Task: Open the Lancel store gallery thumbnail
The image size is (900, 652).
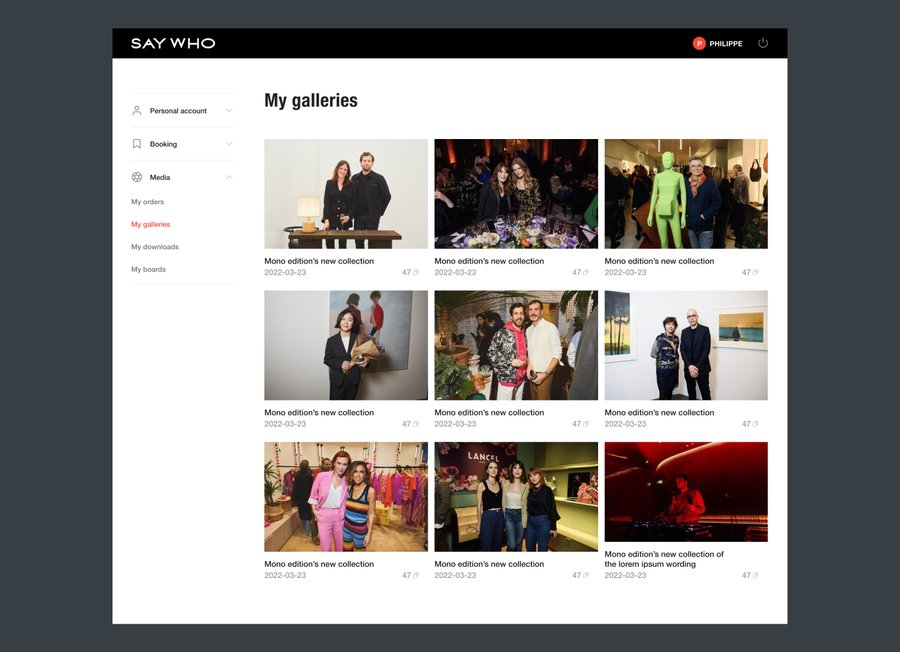Action: point(516,497)
